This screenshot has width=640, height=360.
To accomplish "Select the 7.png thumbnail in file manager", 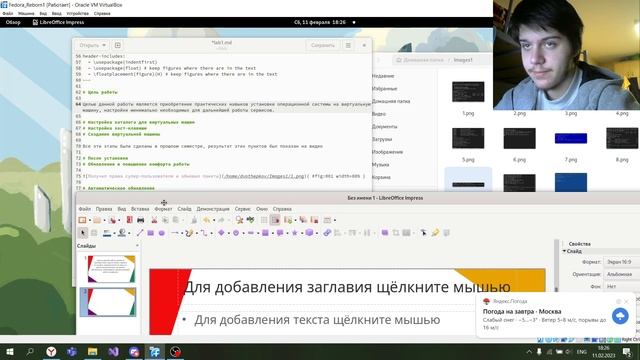I will (x=571, y=138).
